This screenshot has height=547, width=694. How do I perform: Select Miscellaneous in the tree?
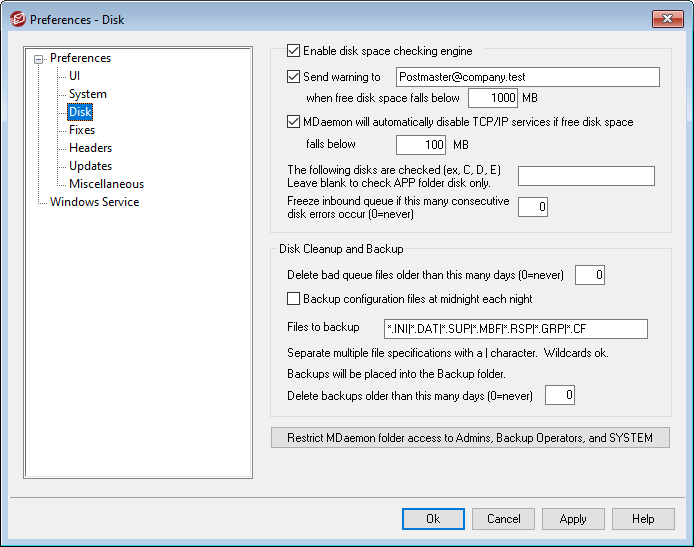coord(106,184)
